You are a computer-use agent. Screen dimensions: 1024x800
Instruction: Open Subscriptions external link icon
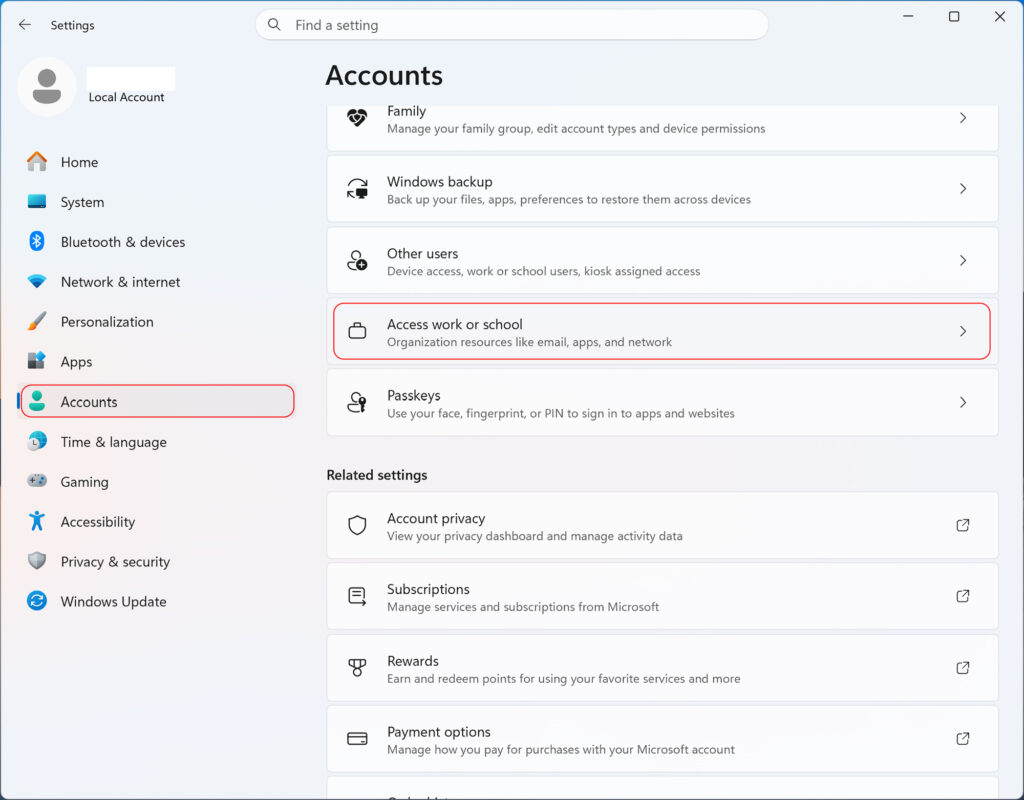[x=963, y=596]
